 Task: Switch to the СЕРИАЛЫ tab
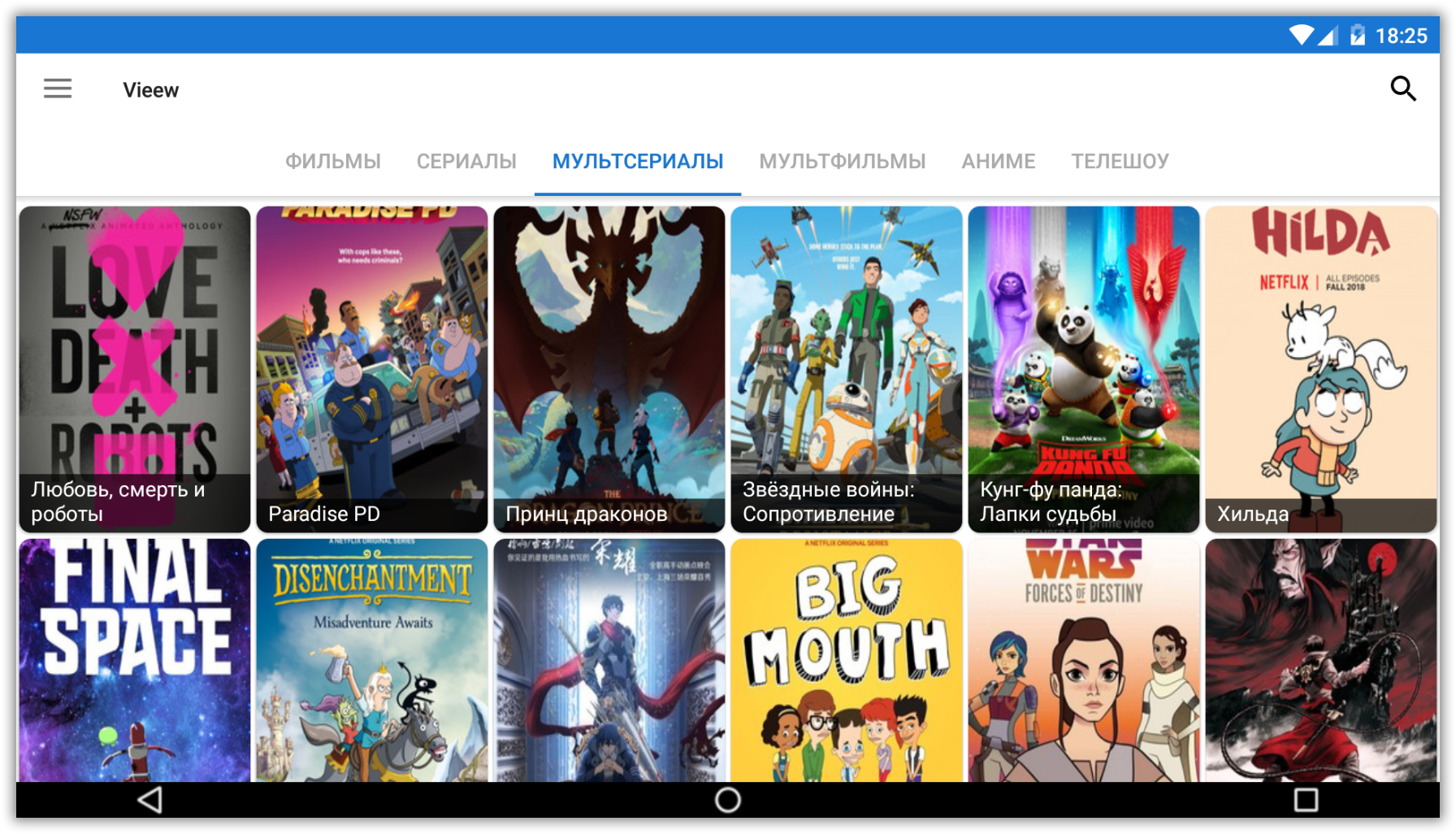(x=466, y=162)
